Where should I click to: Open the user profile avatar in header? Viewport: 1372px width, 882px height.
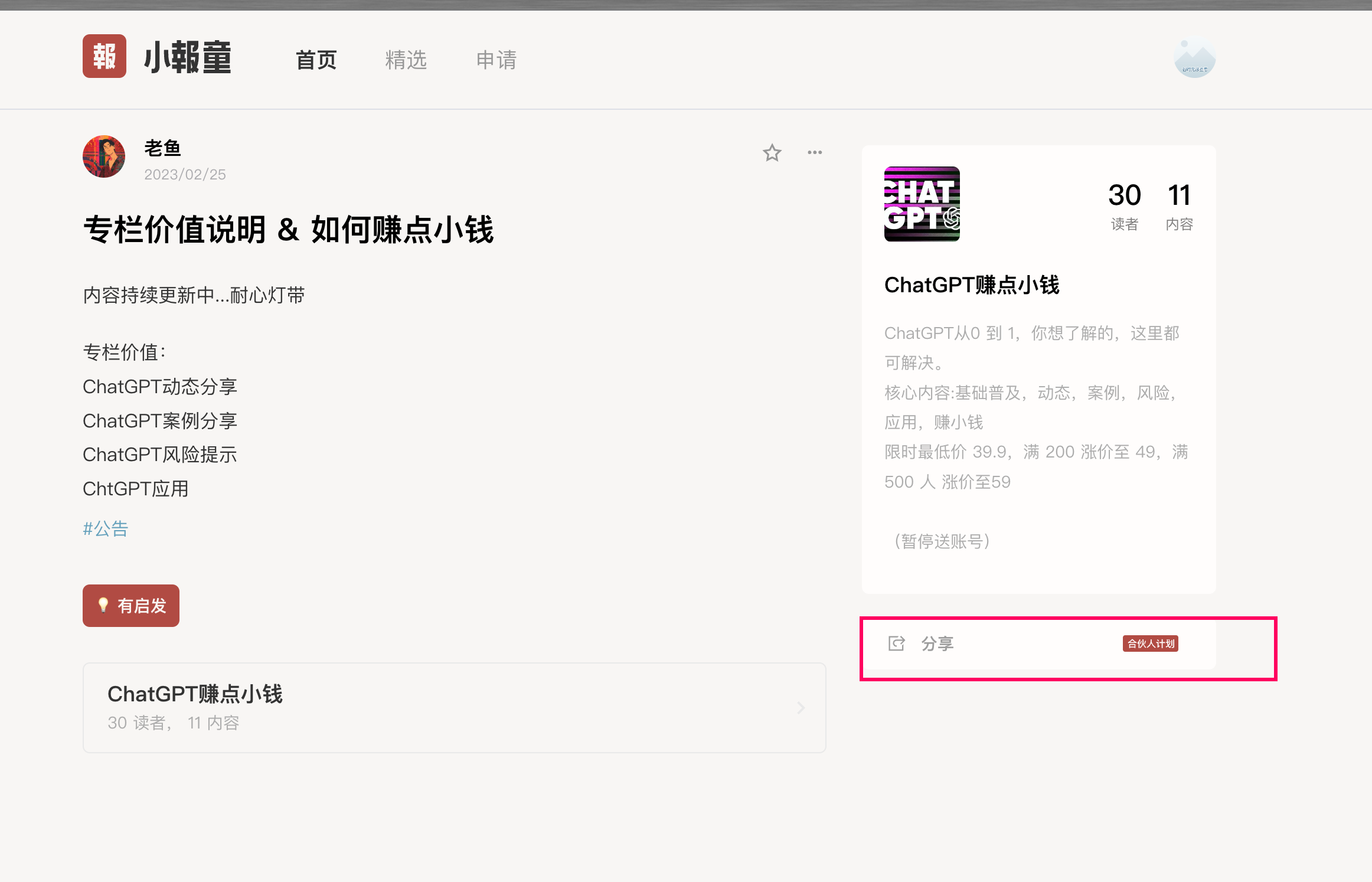(1195, 57)
